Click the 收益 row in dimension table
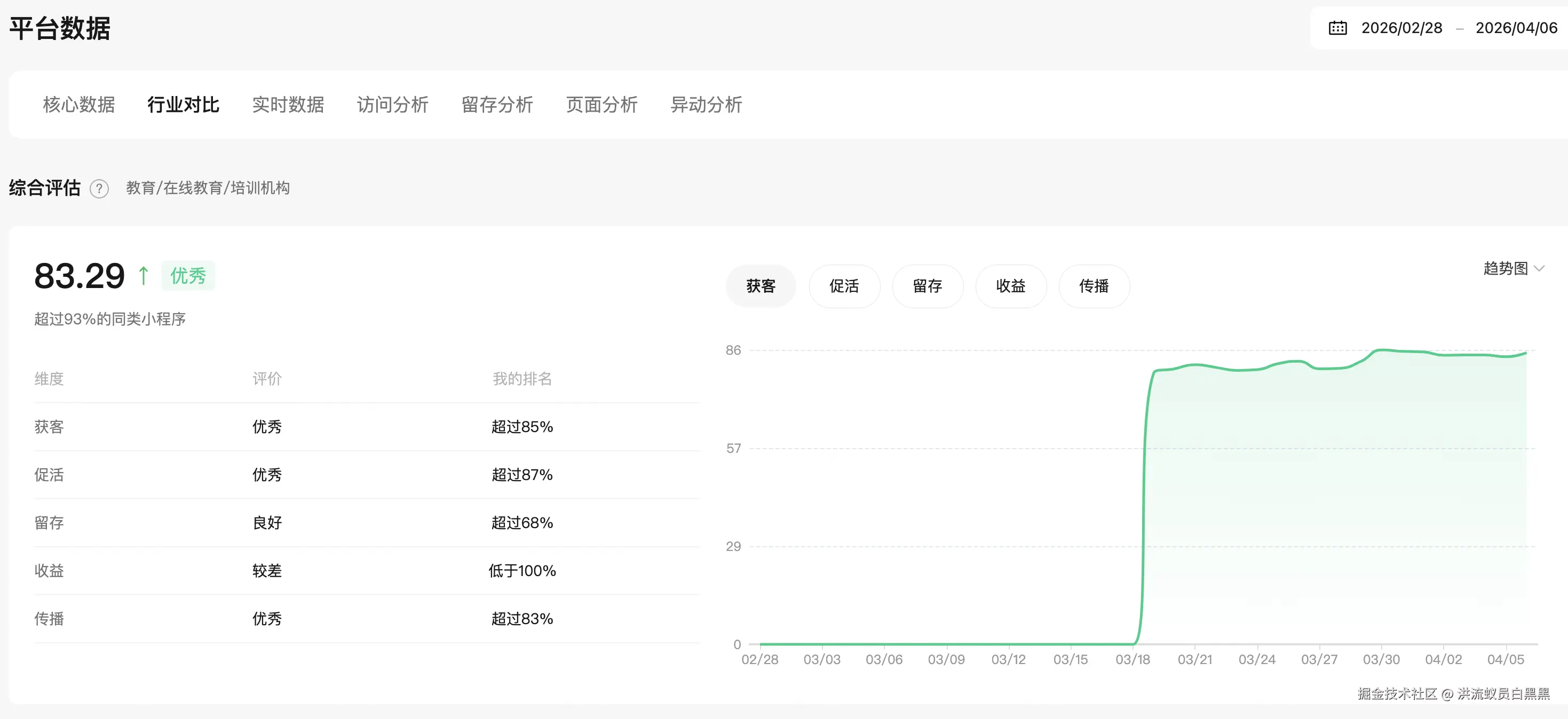 pos(49,571)
